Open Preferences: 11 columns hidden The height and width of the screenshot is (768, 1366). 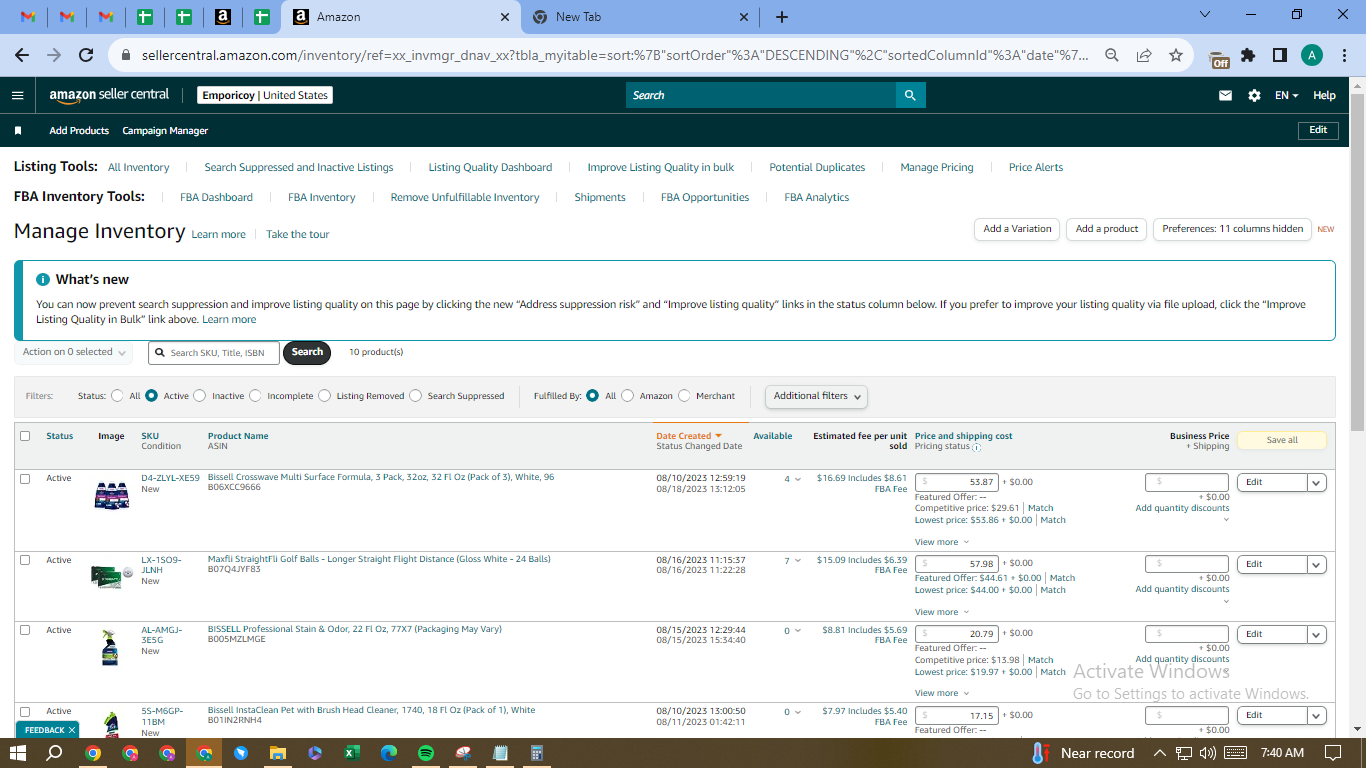1233,229
